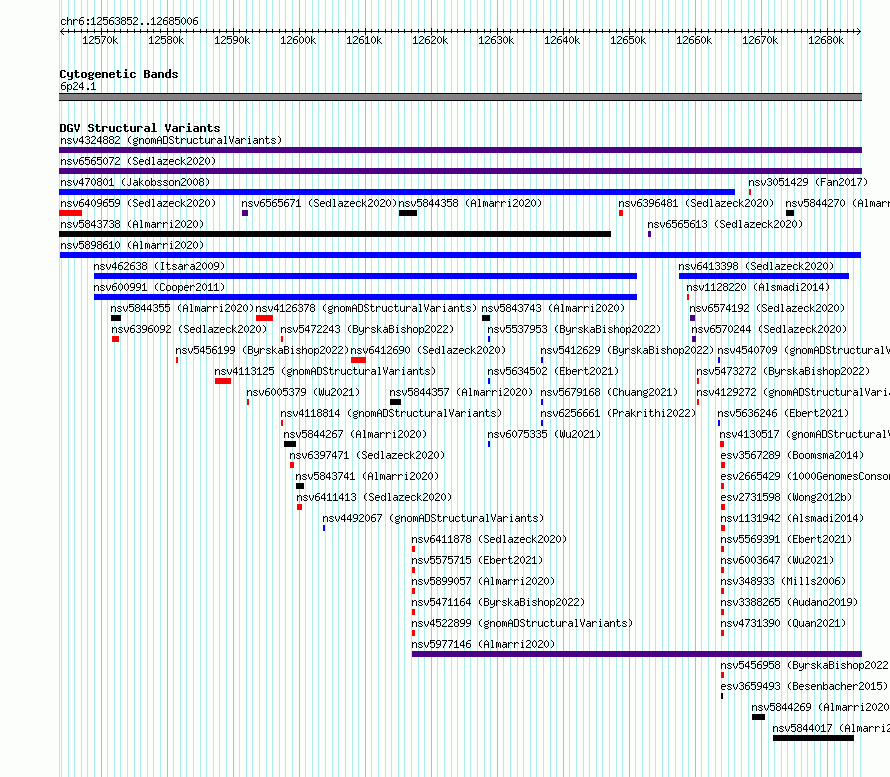This screenshot has width=890, height=777.
Task: Click the 12620k mark on the ruler
Action: tap(430, 40)
